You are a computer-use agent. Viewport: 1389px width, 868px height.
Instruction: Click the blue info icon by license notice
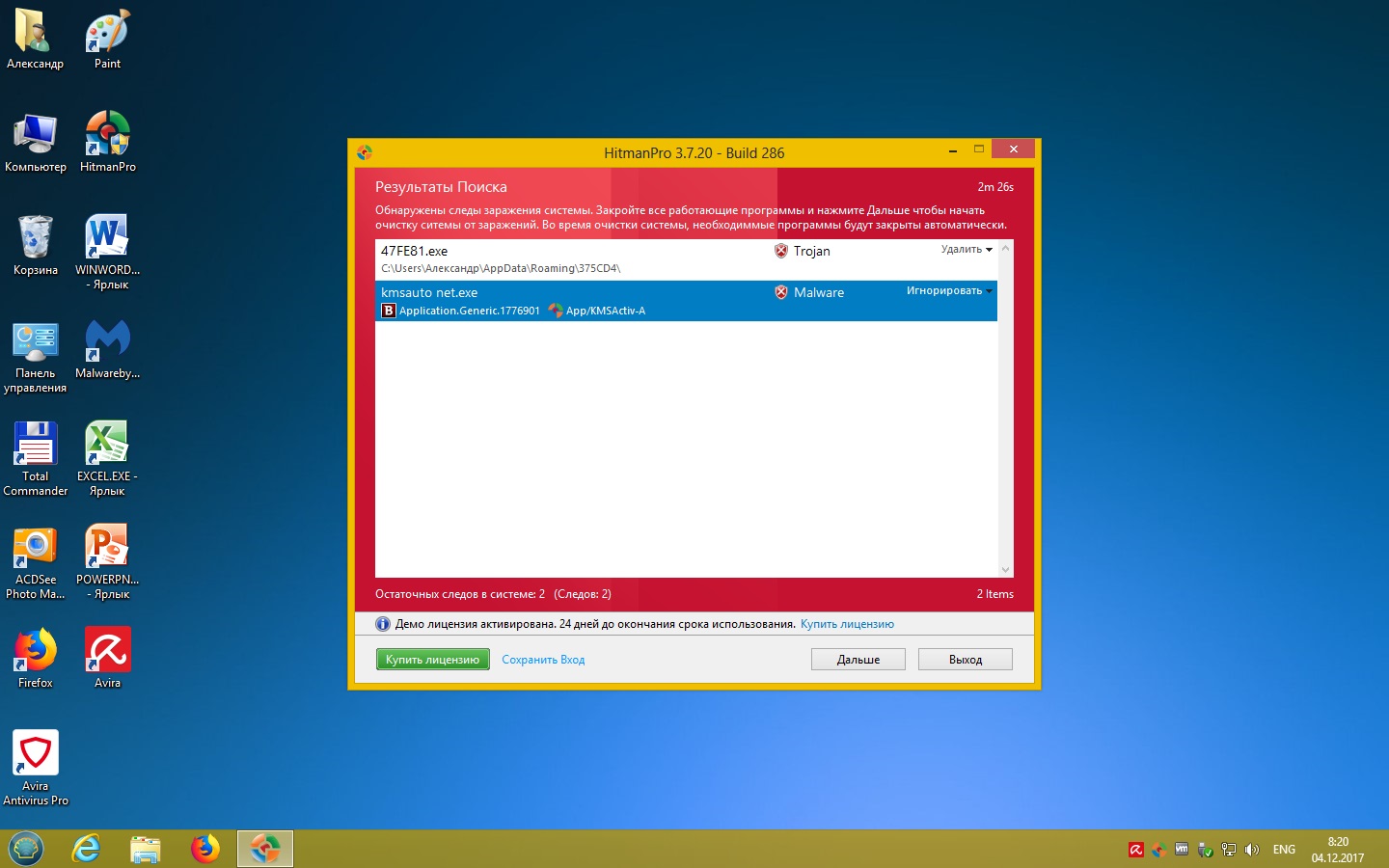[x=383, y=624]
